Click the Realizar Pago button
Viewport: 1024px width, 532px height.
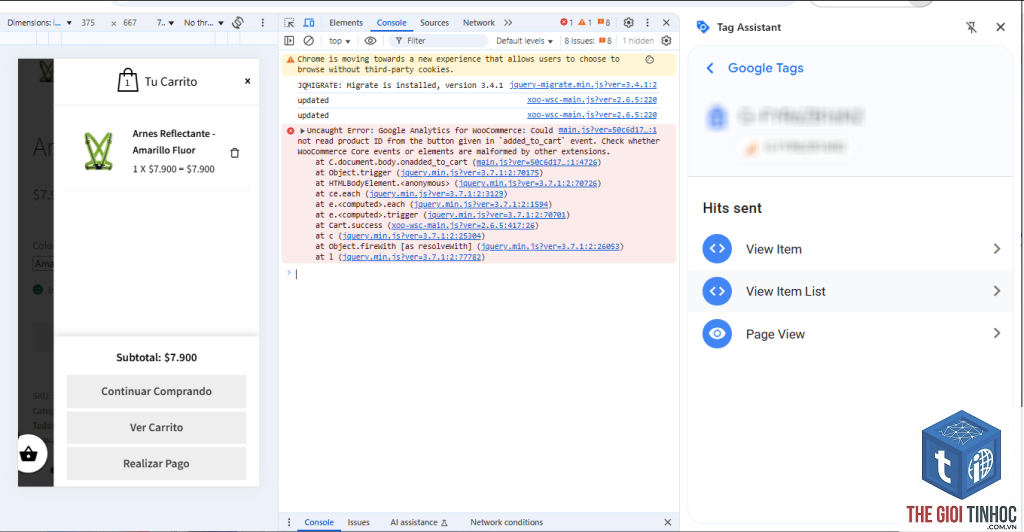tap(156, 463)
